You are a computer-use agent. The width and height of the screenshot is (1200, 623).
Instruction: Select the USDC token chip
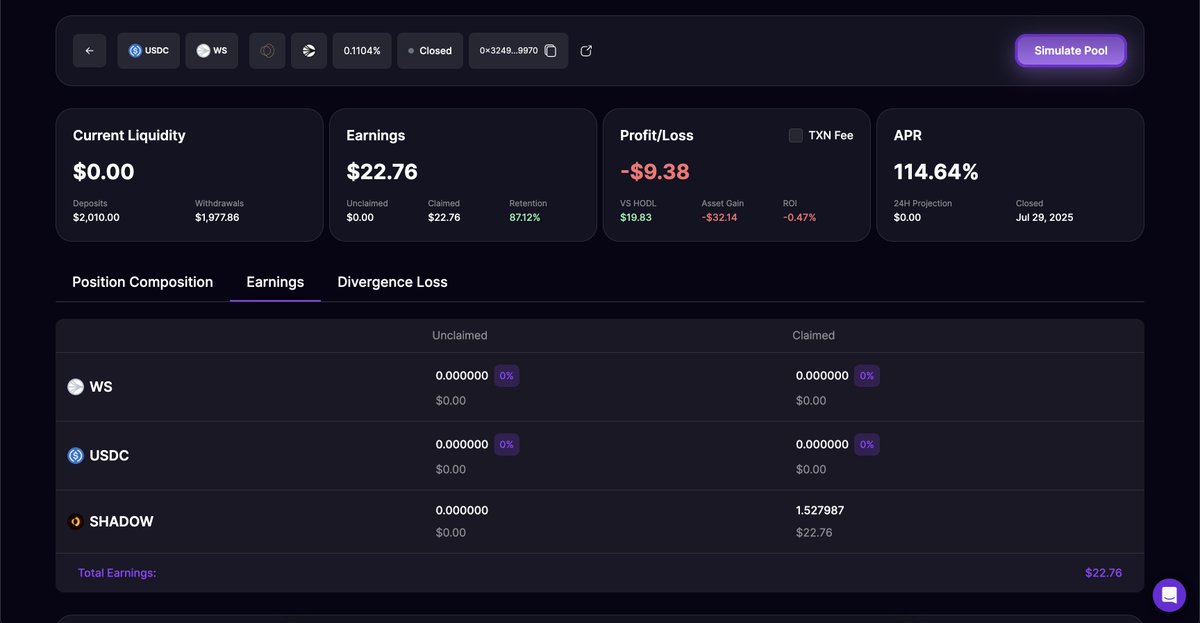[149, 51]
